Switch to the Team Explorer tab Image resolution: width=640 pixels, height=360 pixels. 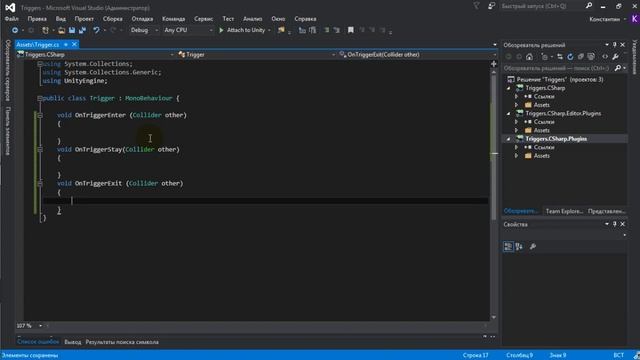point(564,211)
